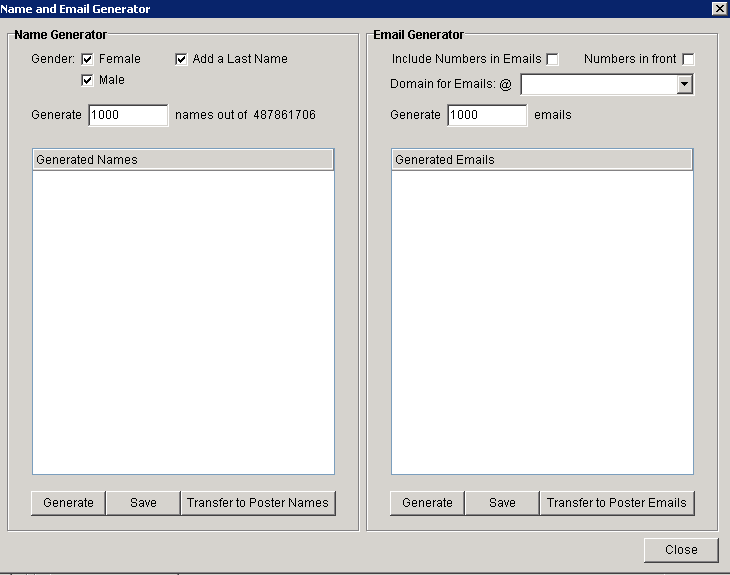Image resolution: width=730 pixels, height=575 pixels.
Task: Click the names count field showing 1000
Action: point(128,115)
